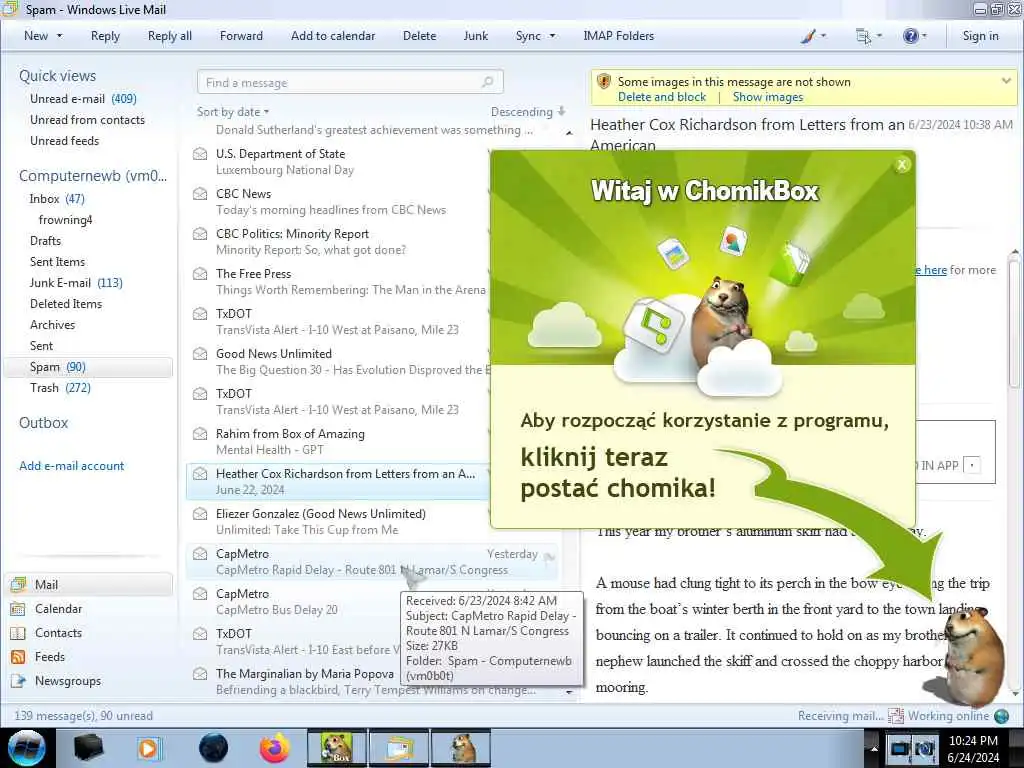Click the envelope icon for U.S. Department of State
This screenshot has width=1024, height=768.
click(x=200, y=154)
